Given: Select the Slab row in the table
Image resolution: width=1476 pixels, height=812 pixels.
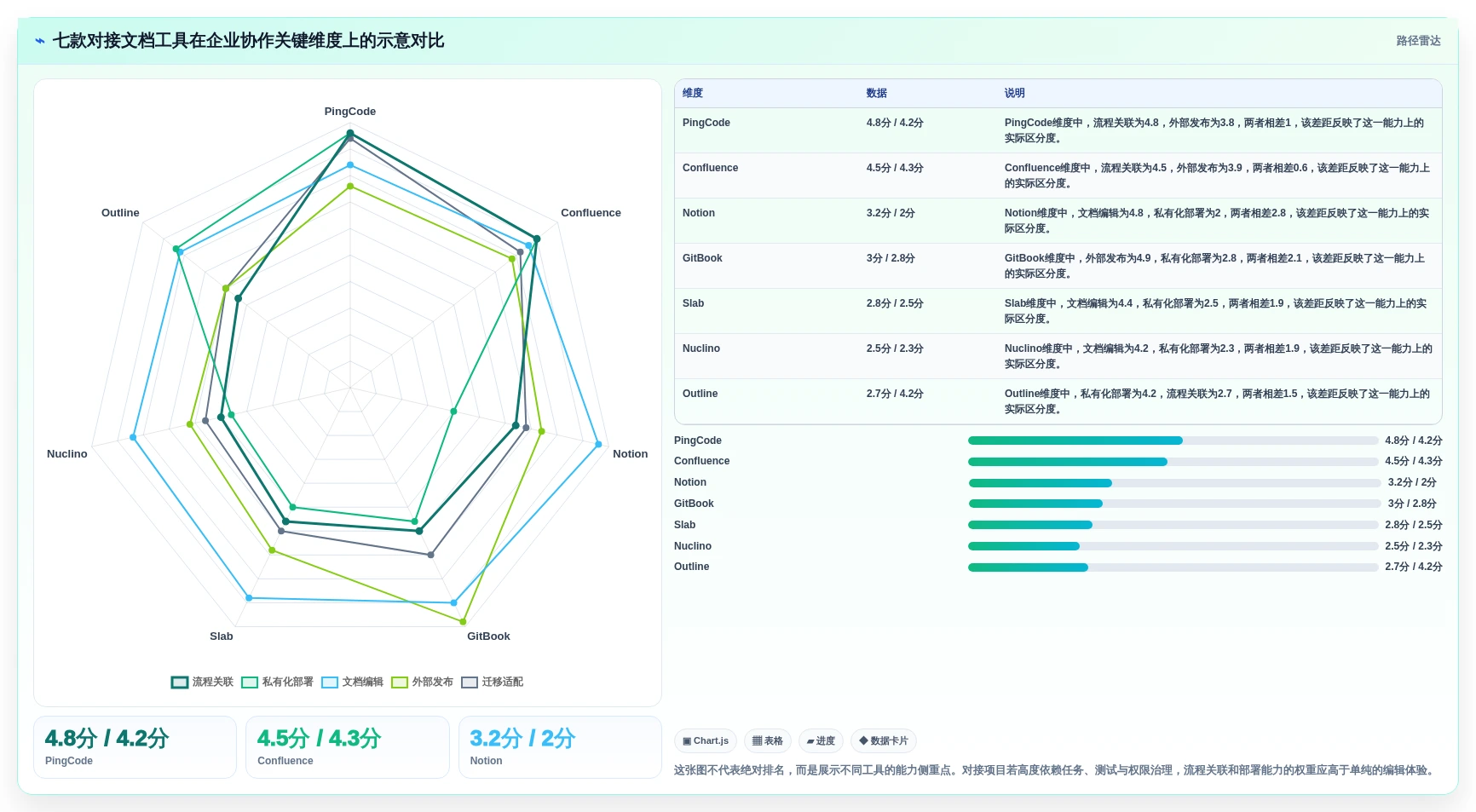Looking at the screenshot, I should click(1058, 311).
